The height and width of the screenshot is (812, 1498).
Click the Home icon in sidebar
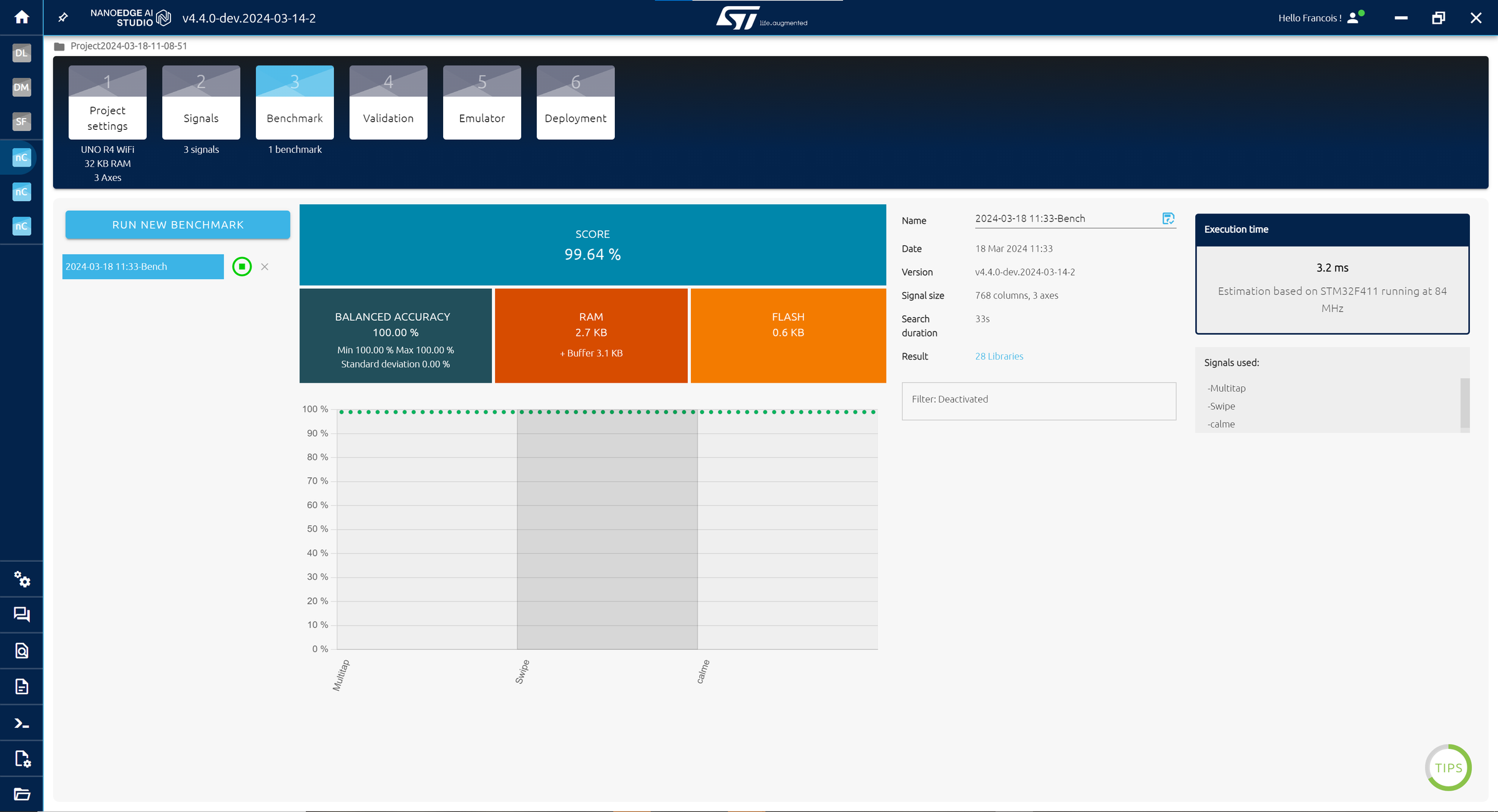[21, 17]
